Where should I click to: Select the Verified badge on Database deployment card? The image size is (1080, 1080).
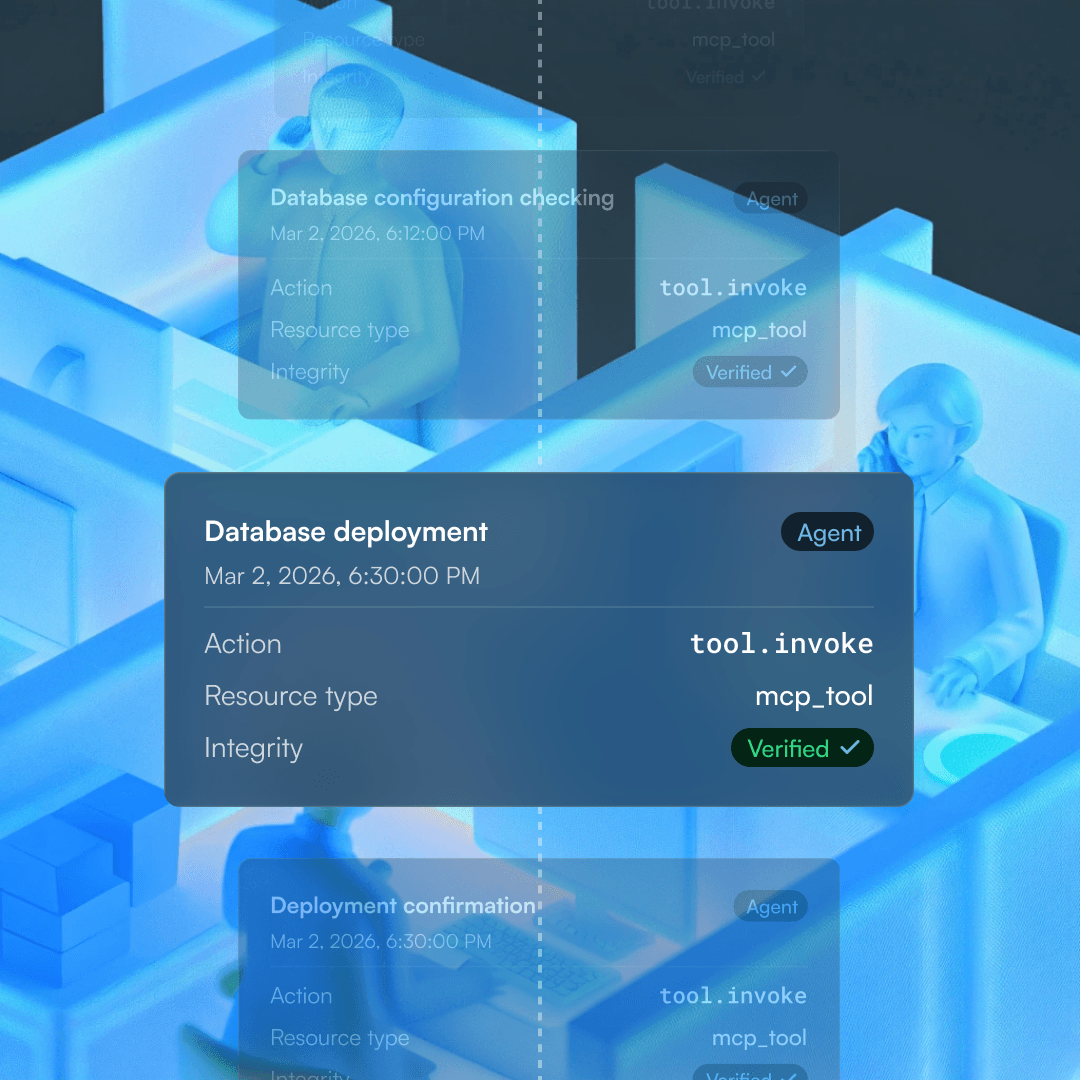(802, 748)
